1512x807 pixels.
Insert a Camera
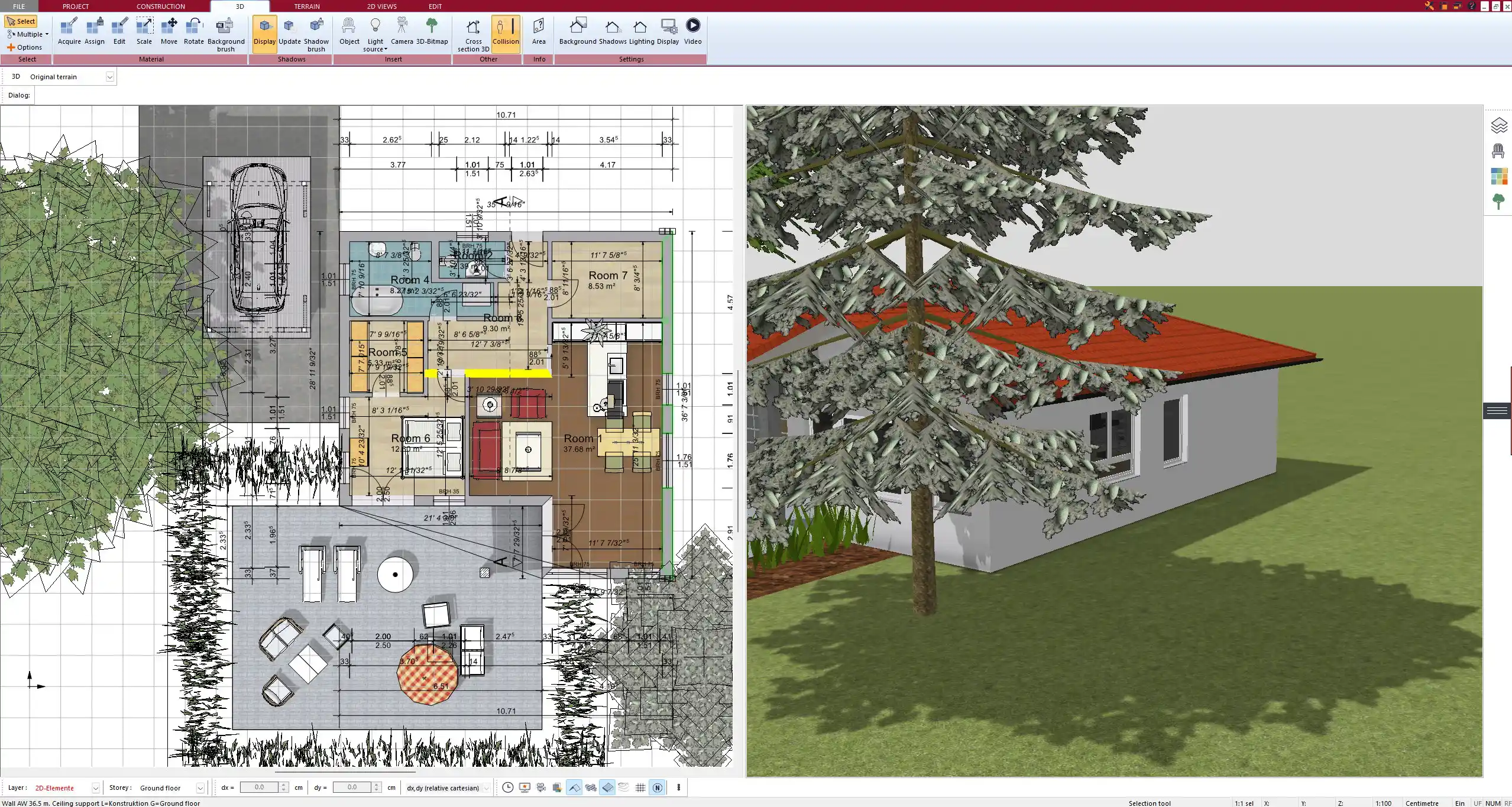(x=402, y=32)
